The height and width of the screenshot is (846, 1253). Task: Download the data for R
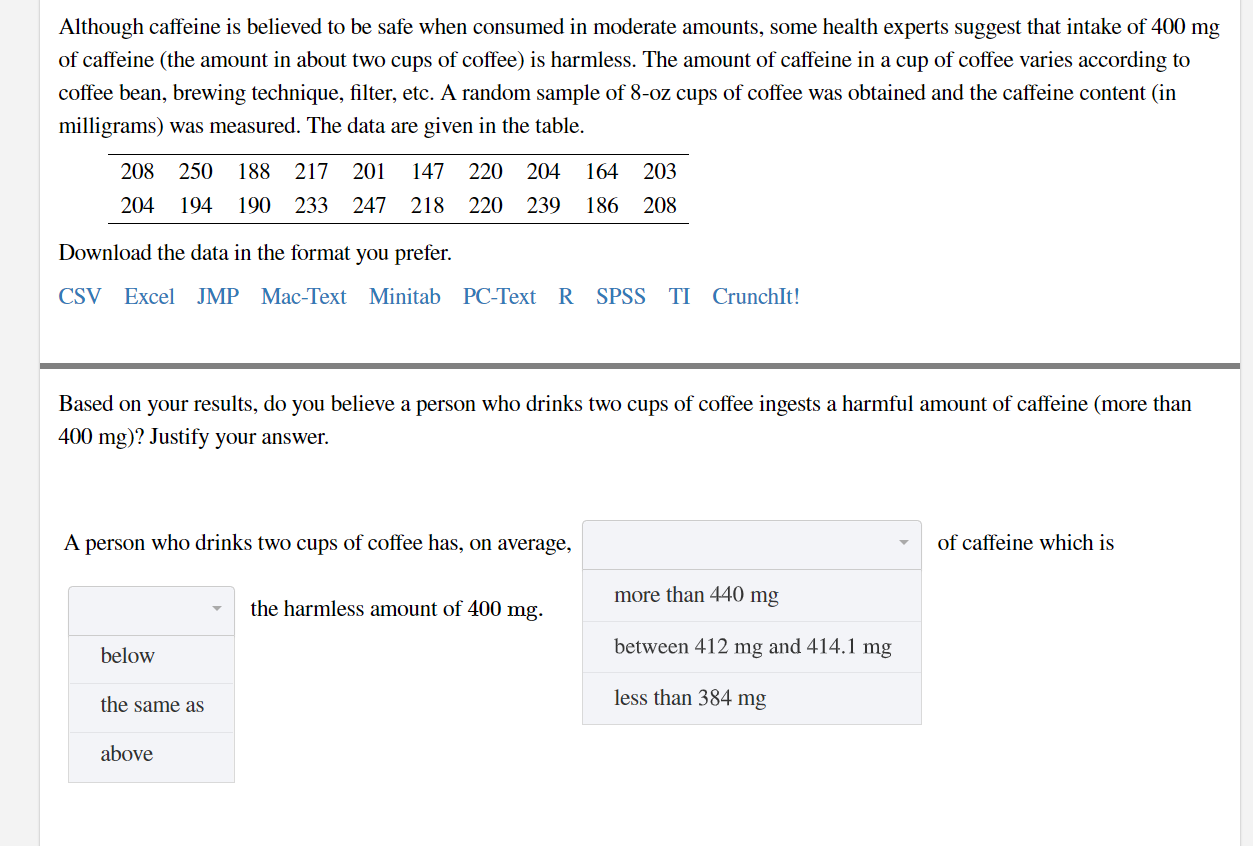(565, 296)
